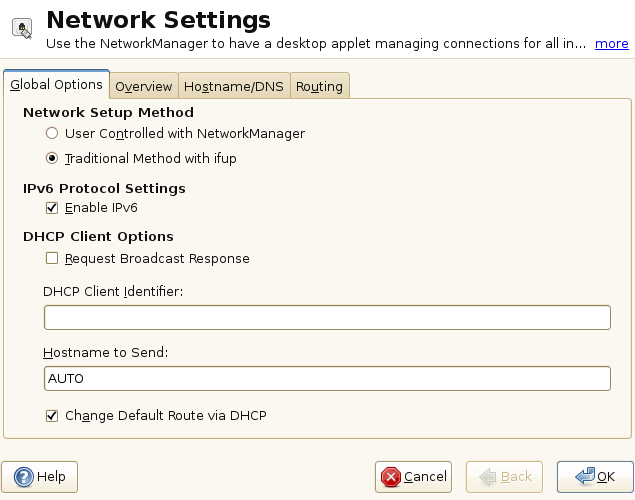Open the Hostname/DNS tab

pos(235,86)
